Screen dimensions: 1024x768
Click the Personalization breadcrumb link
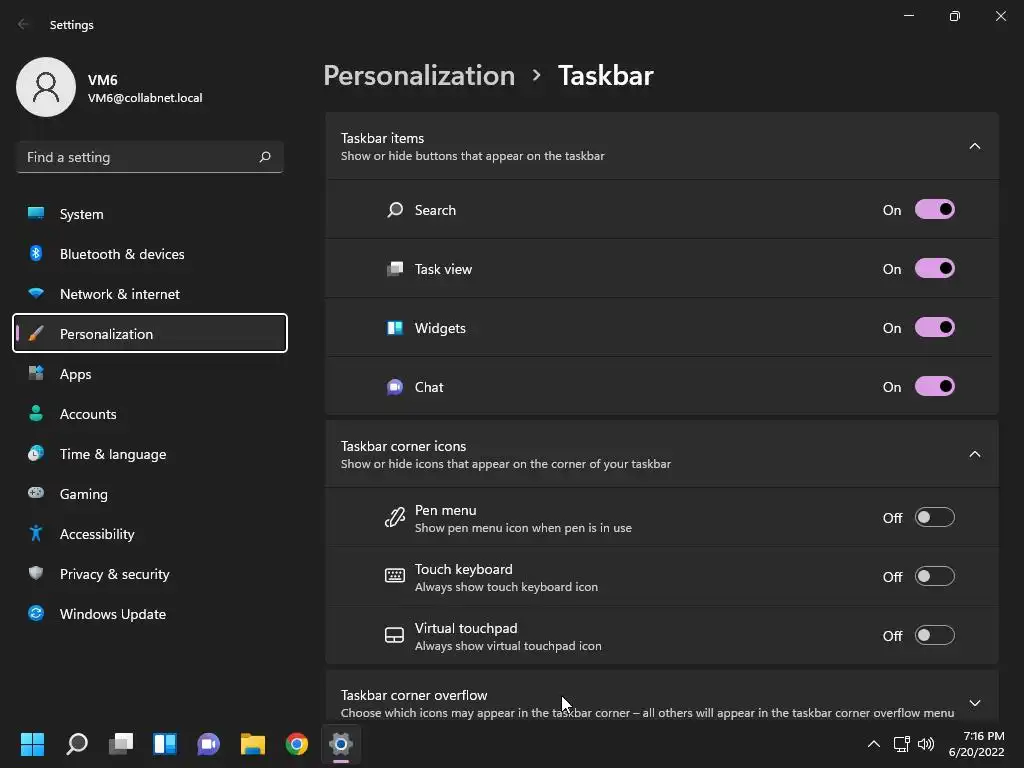click(x=419, y=76)
